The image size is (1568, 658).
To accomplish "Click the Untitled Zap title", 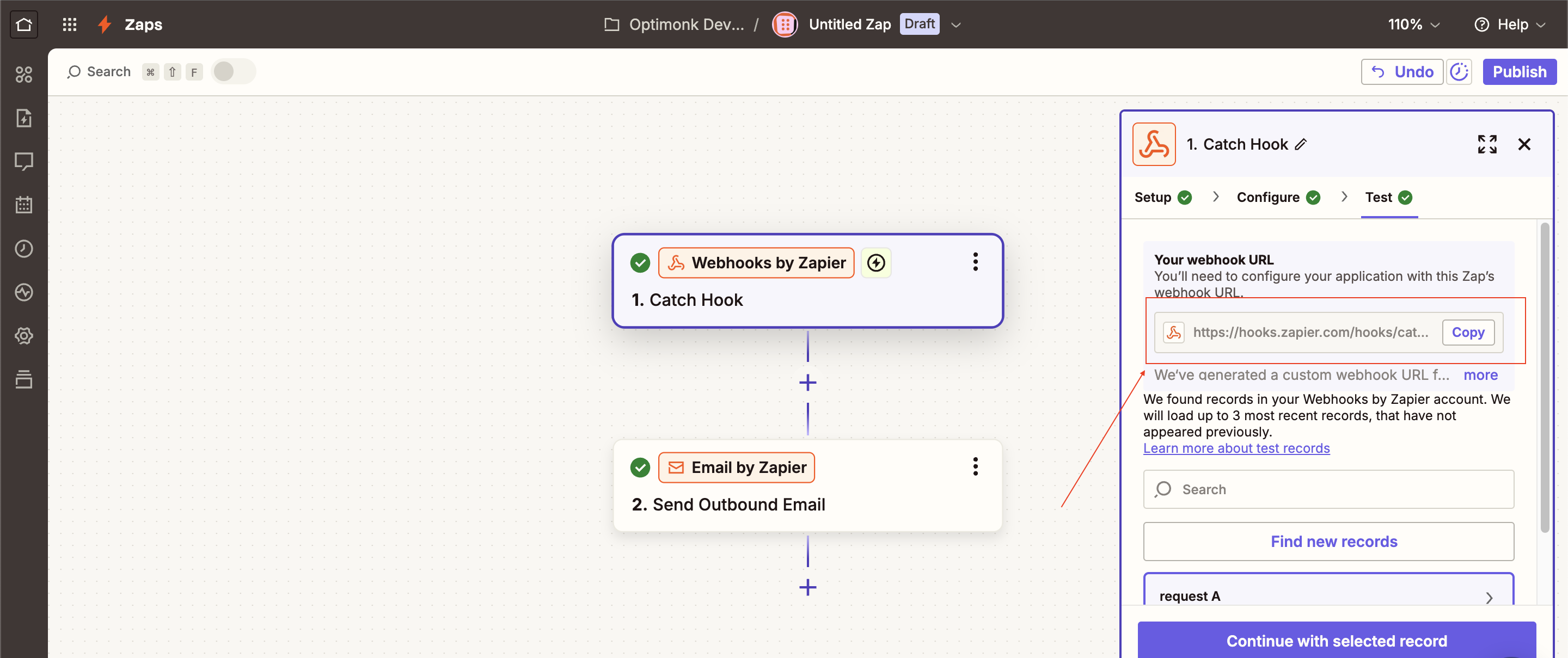I will [x=849, y=24].
